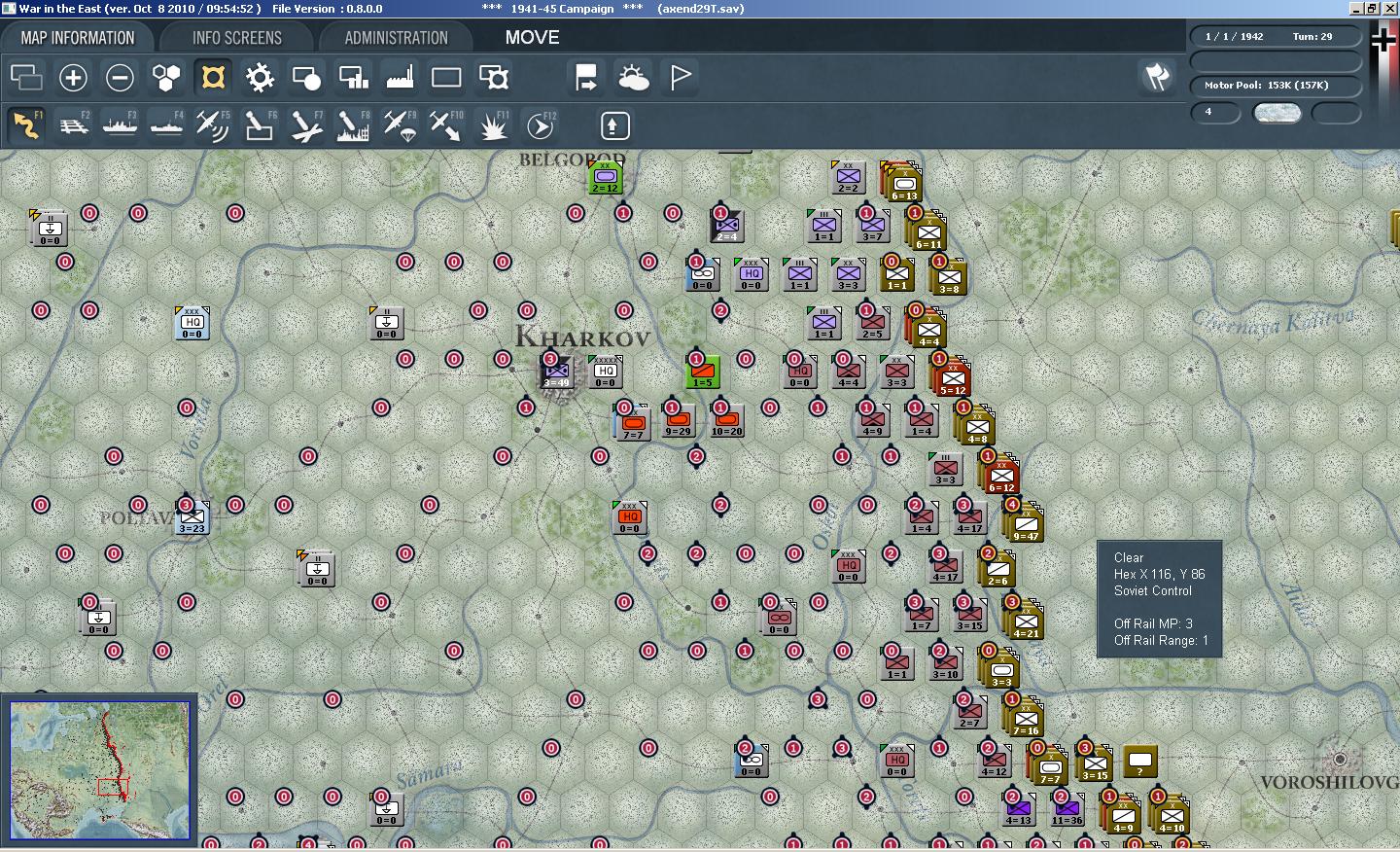Click the upward arrow box icon
The width and height of the screenshot is (1400, 852).
pyautogui.click(x=614, y=125)
